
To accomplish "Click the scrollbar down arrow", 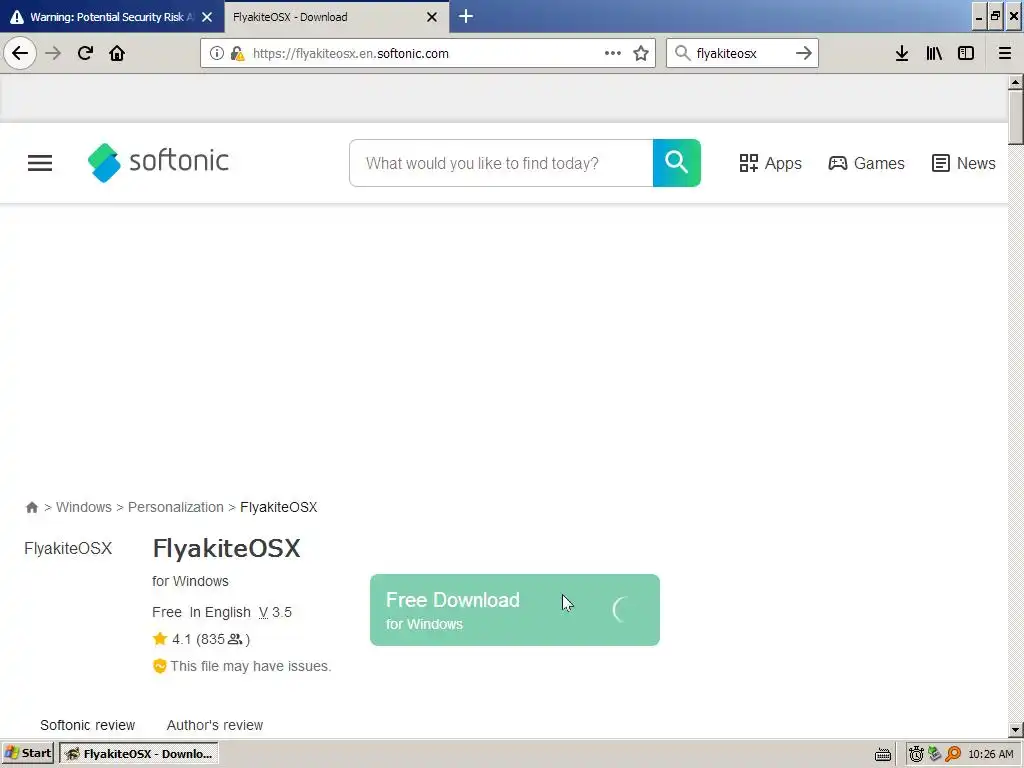I will pos(1015,730).
